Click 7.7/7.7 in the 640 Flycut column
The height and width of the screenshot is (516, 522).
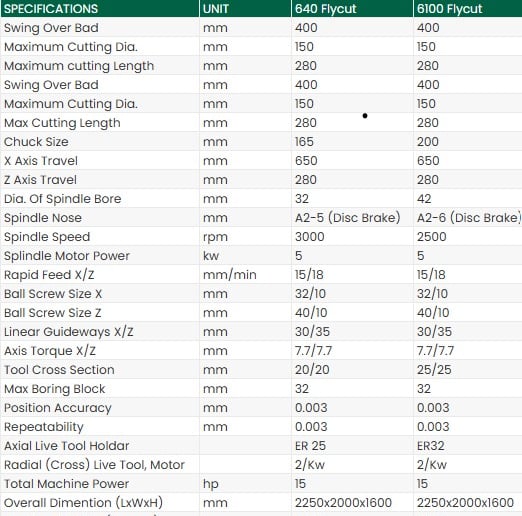coord(313,351)
